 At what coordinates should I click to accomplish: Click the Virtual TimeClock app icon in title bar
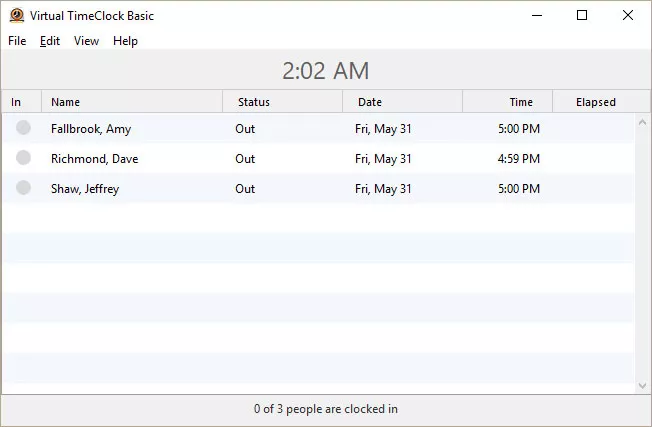pos(17,15)
